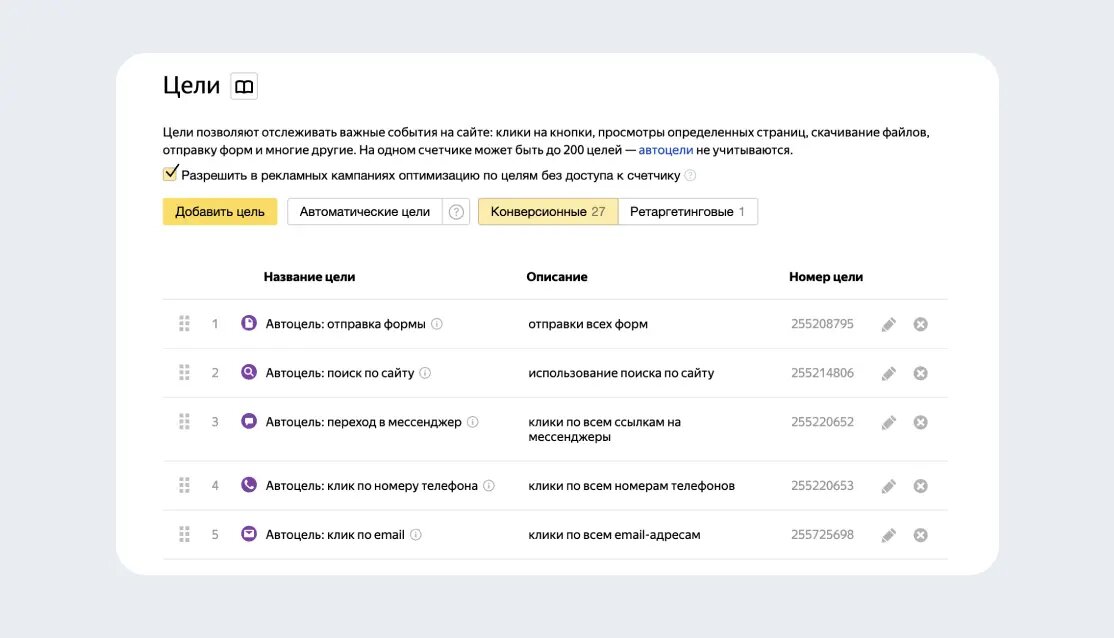
Task: Click goal number 255220652
Action: [x=822, y=422]
